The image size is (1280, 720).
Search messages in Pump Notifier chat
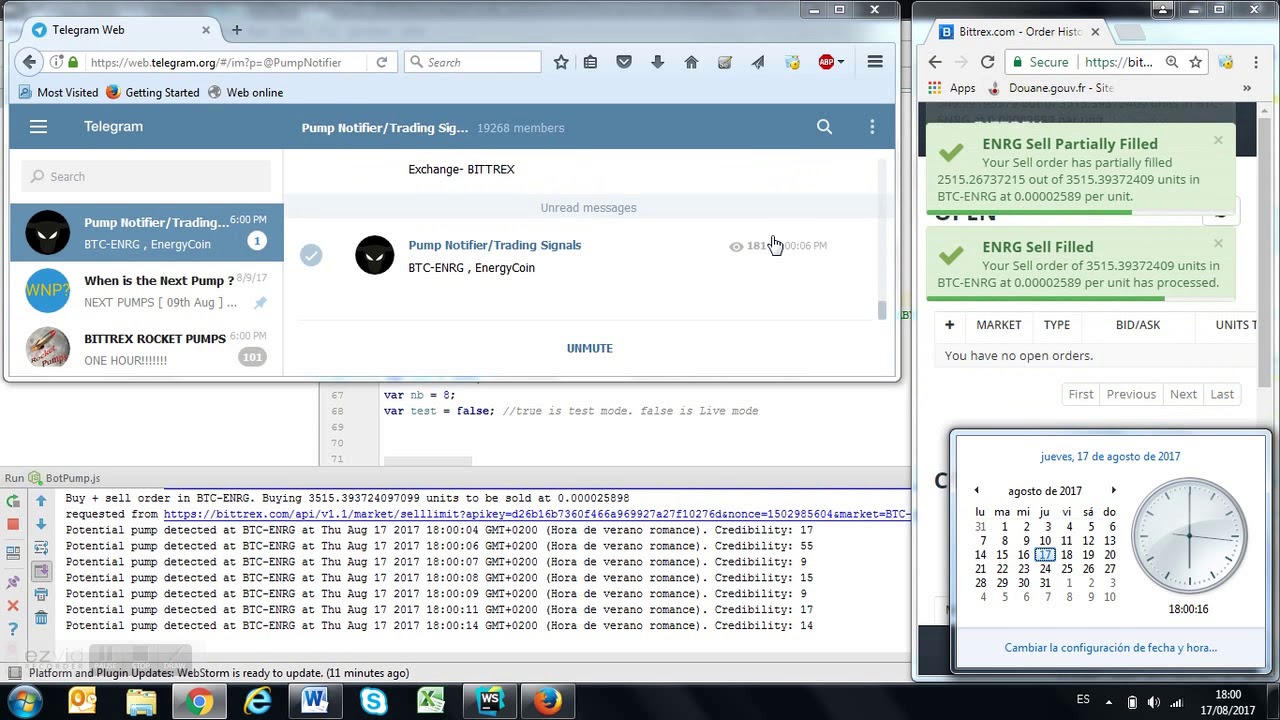click(x=824, y=127)
